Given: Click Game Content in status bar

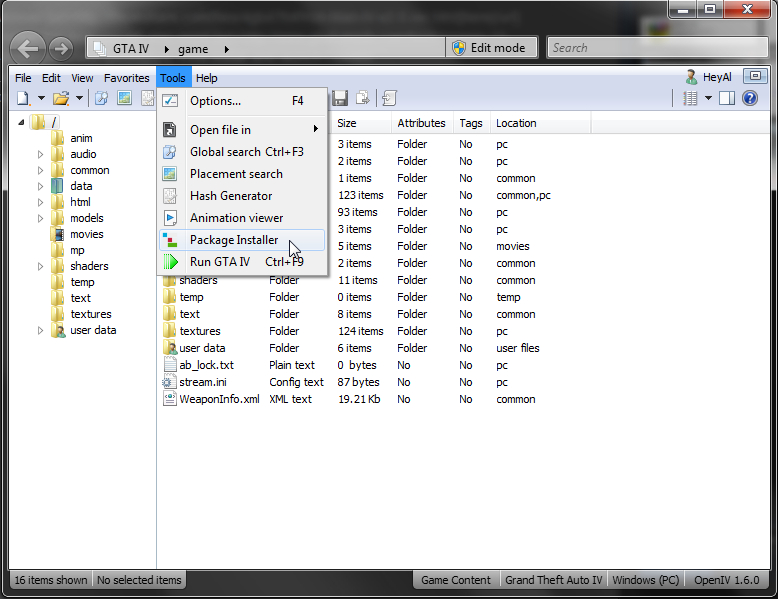Looking at the screenshot, I should tap(455, 580).
